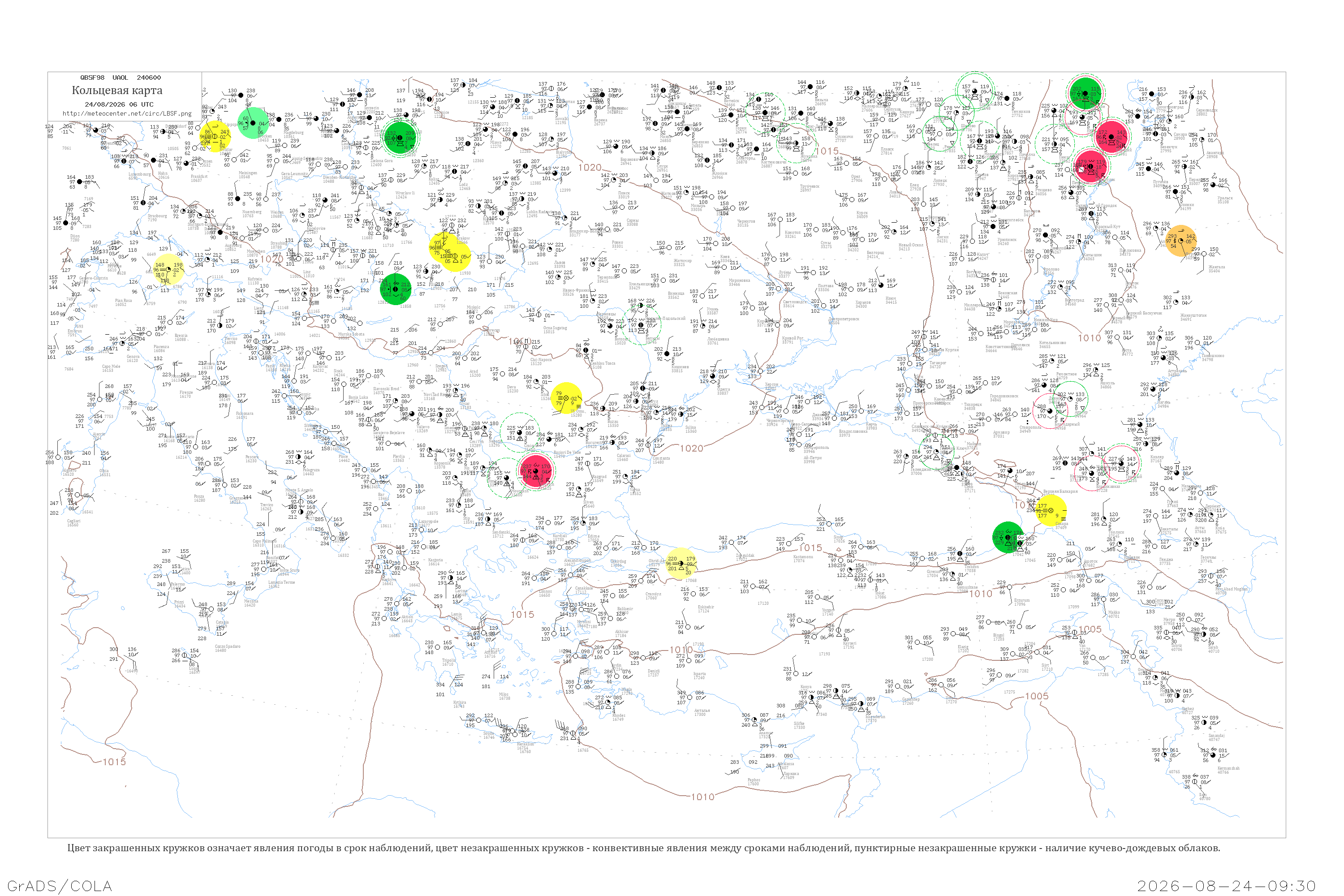
Task: Click the '1015' isobar label near Lamia
Action: [x=522, y=614]
